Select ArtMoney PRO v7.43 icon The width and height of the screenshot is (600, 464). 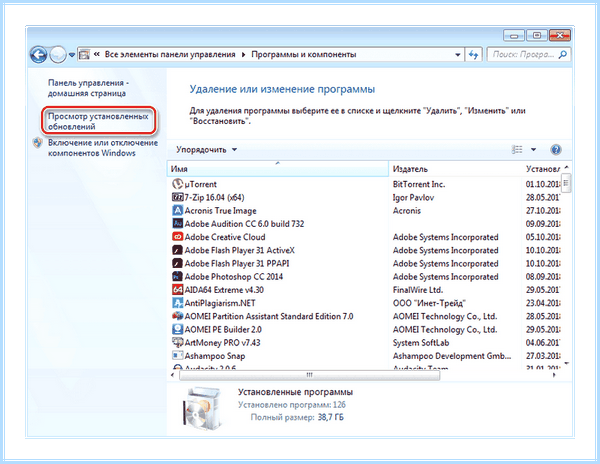pos(177,342)
